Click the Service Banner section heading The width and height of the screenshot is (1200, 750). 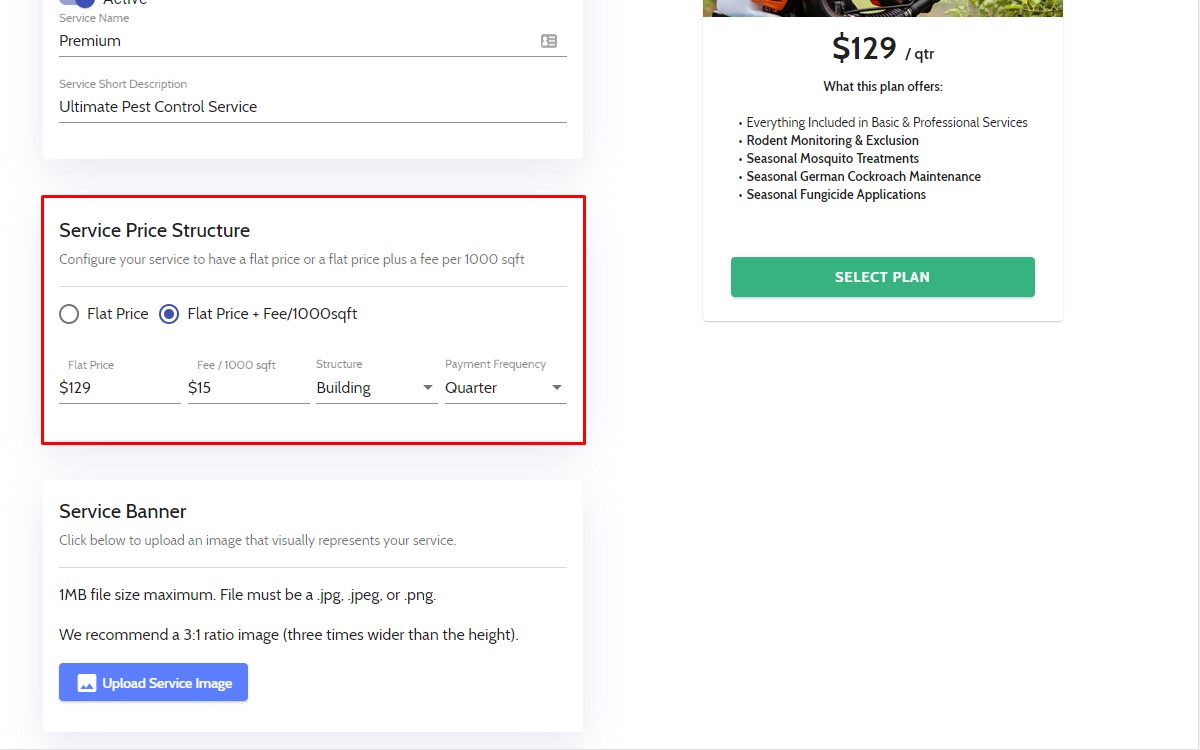pos(122,512)
